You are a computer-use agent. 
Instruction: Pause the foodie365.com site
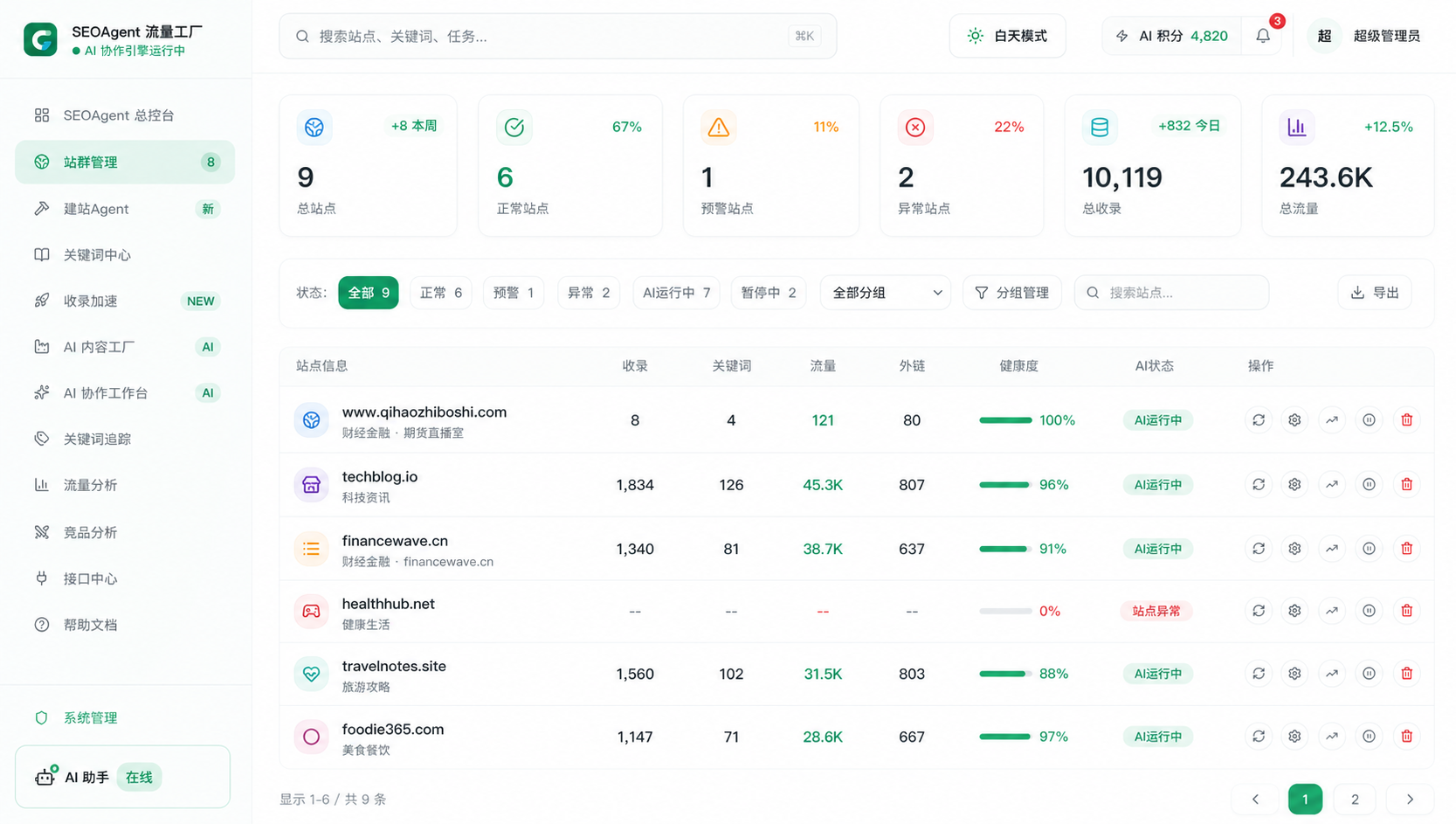[1369, 737]
